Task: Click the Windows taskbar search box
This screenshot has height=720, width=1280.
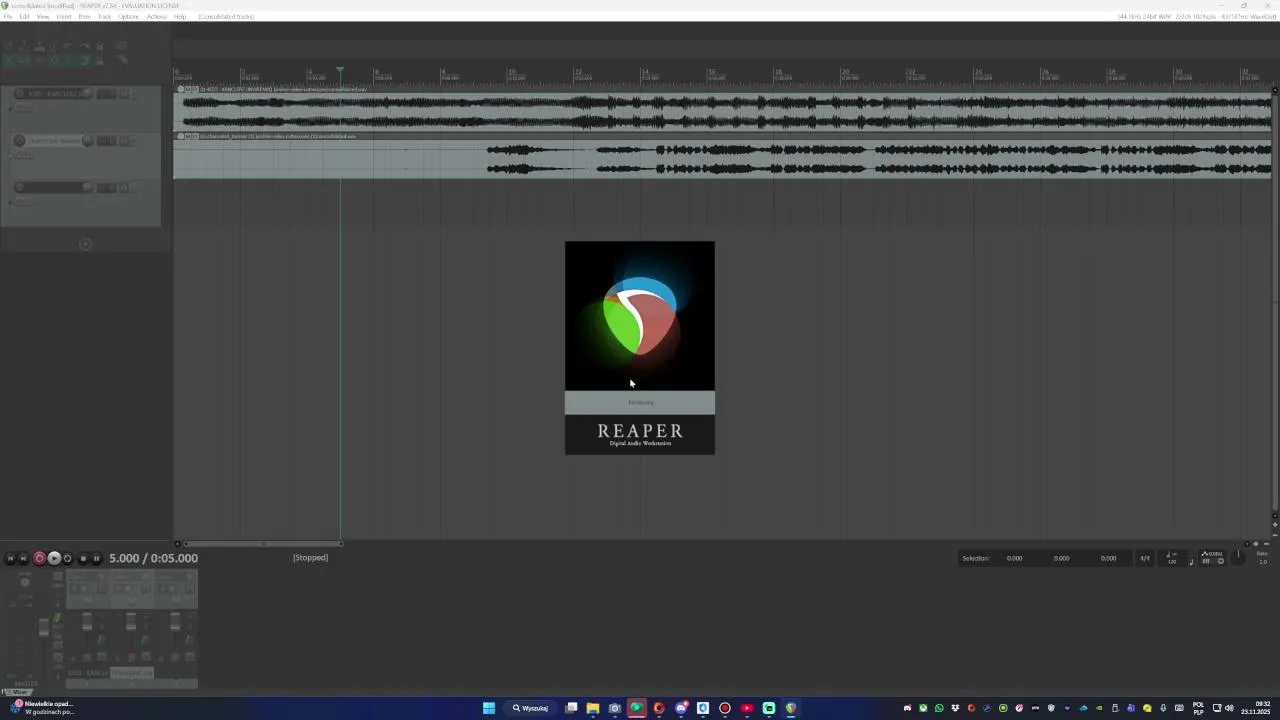Action: point(530,708)
